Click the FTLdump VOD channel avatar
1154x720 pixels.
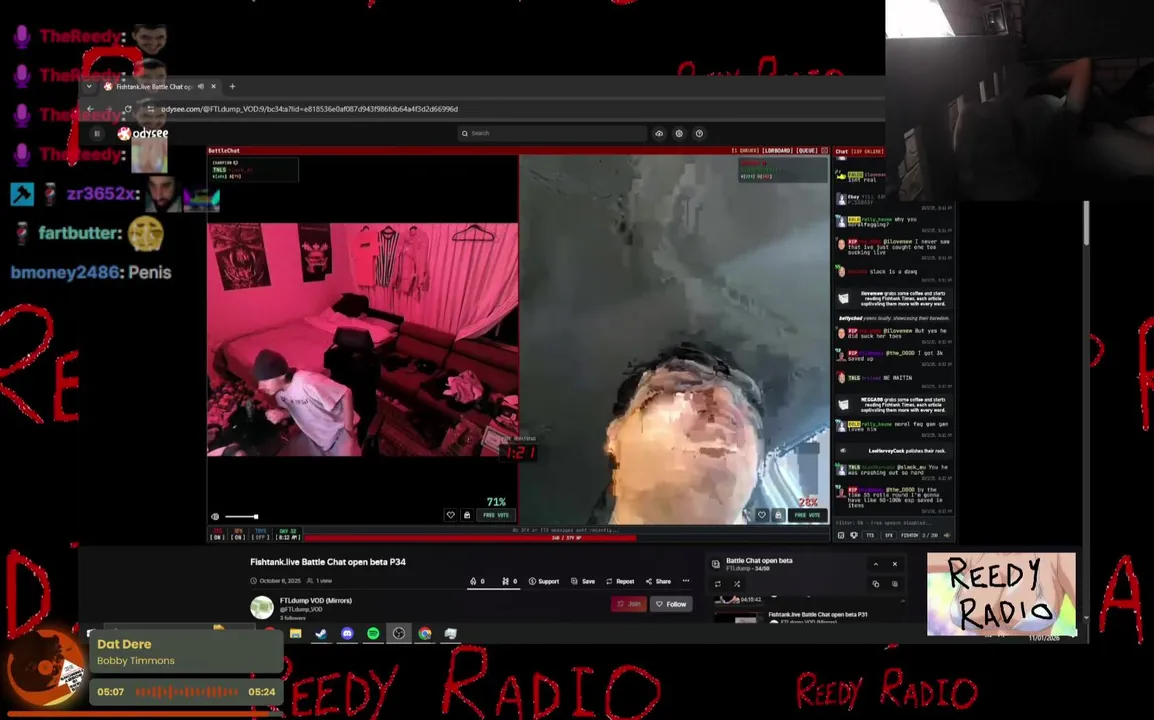coord(262,607)
